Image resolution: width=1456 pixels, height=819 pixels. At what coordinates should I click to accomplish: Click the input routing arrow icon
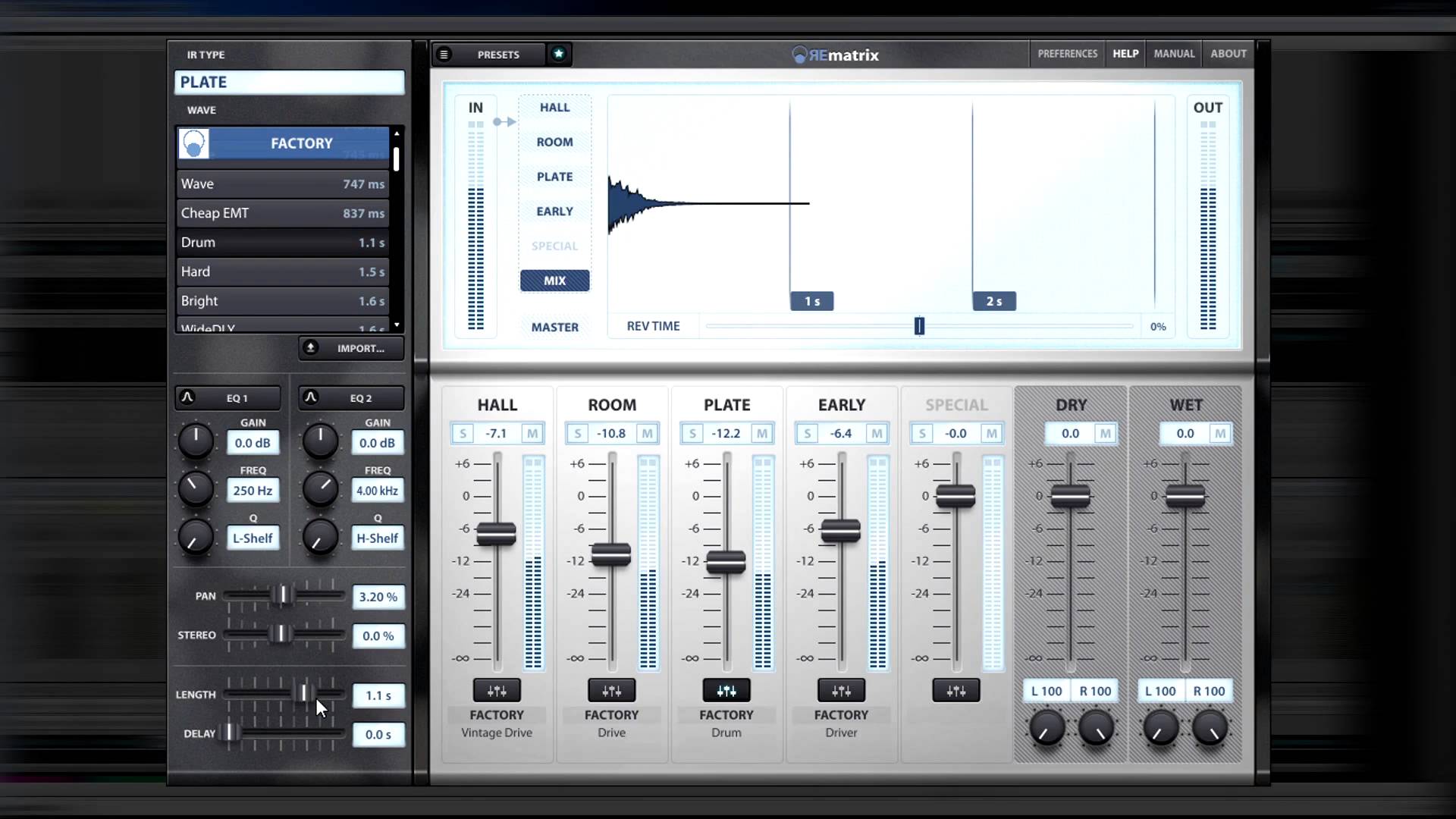[504, 121]
